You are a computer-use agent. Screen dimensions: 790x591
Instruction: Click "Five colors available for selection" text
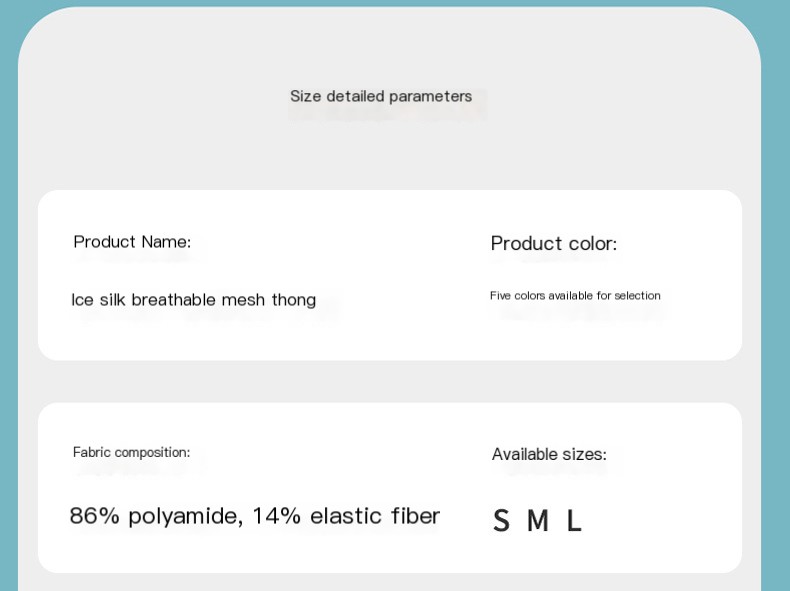tap(575, 296)
